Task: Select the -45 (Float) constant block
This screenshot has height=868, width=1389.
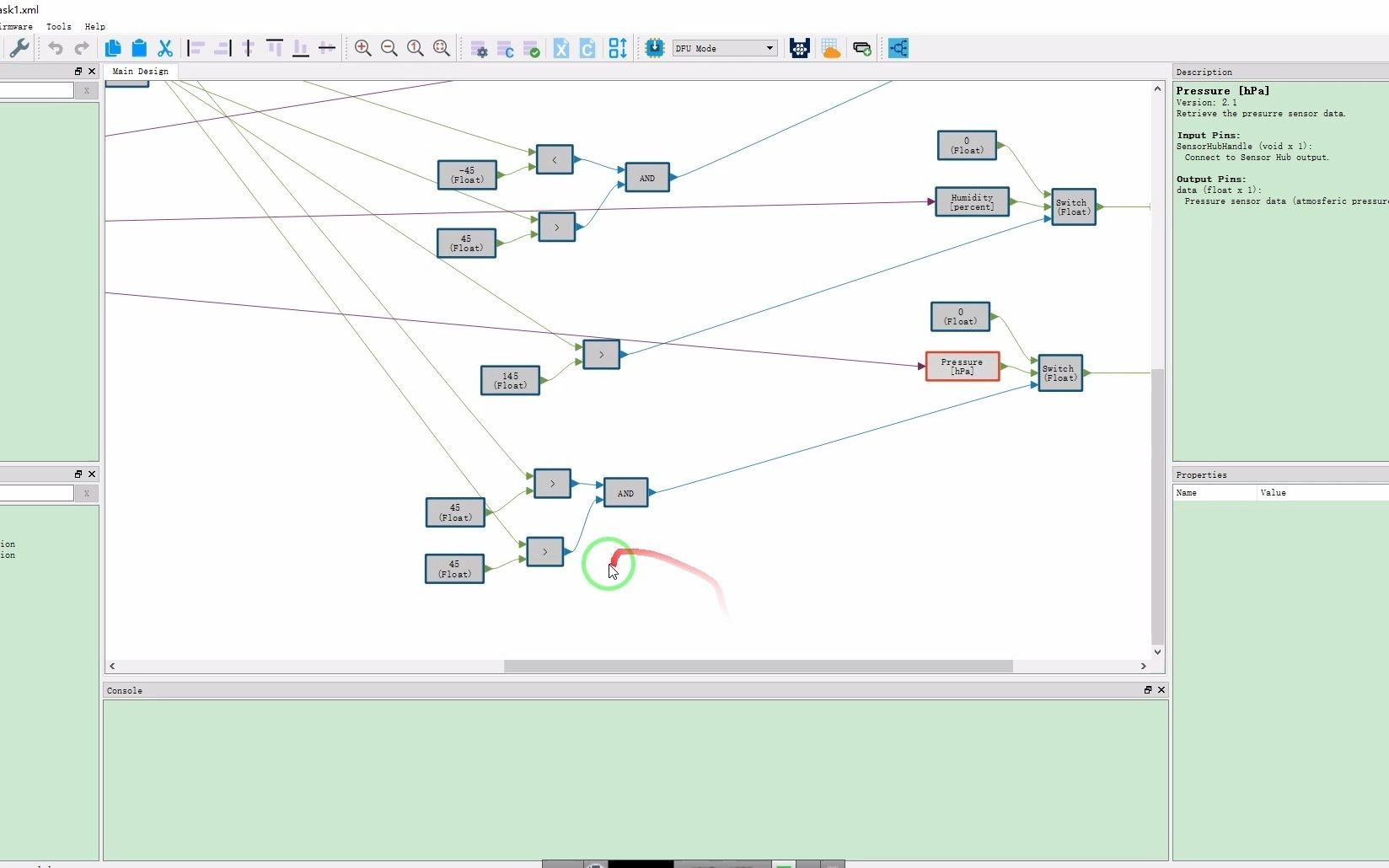Action: (x=467, y=174)
